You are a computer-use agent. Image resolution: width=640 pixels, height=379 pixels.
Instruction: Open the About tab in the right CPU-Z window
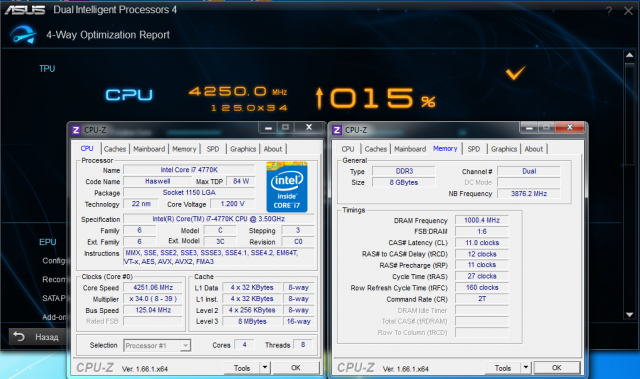click(x=533, y=149)
